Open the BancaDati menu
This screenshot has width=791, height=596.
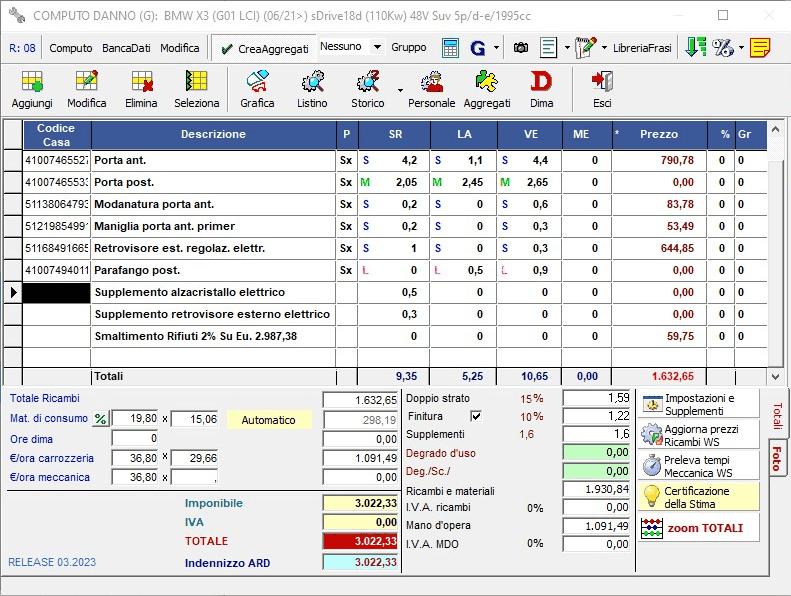tap(126, 48)
